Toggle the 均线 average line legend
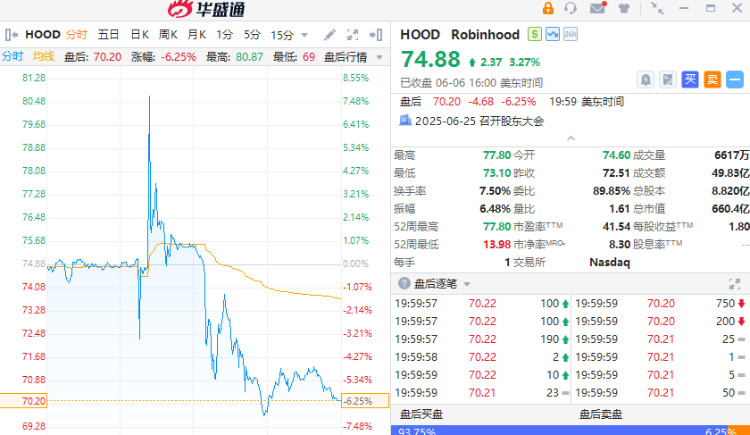The width and height of the screenshot is (750, 435). pyautogui.click(x=44, y=56)
